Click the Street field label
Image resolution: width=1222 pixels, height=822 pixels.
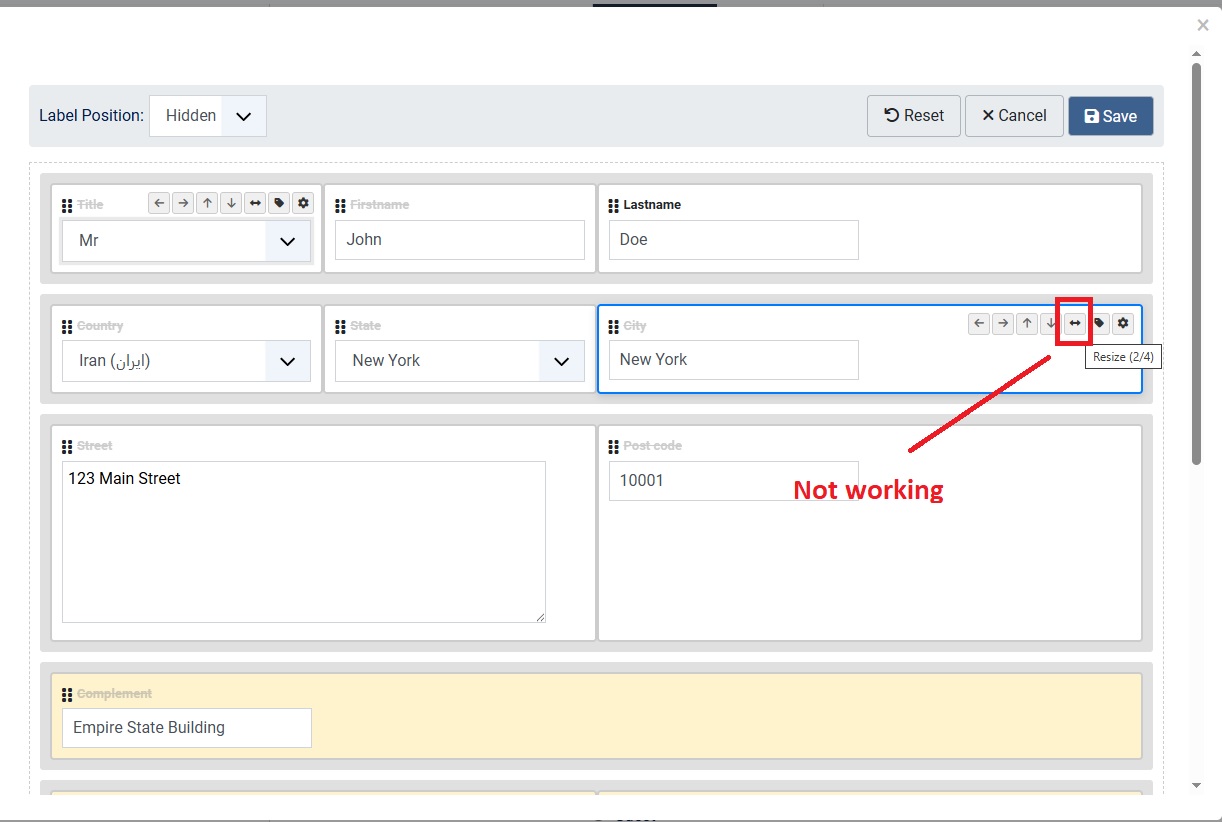pos(95,446)
